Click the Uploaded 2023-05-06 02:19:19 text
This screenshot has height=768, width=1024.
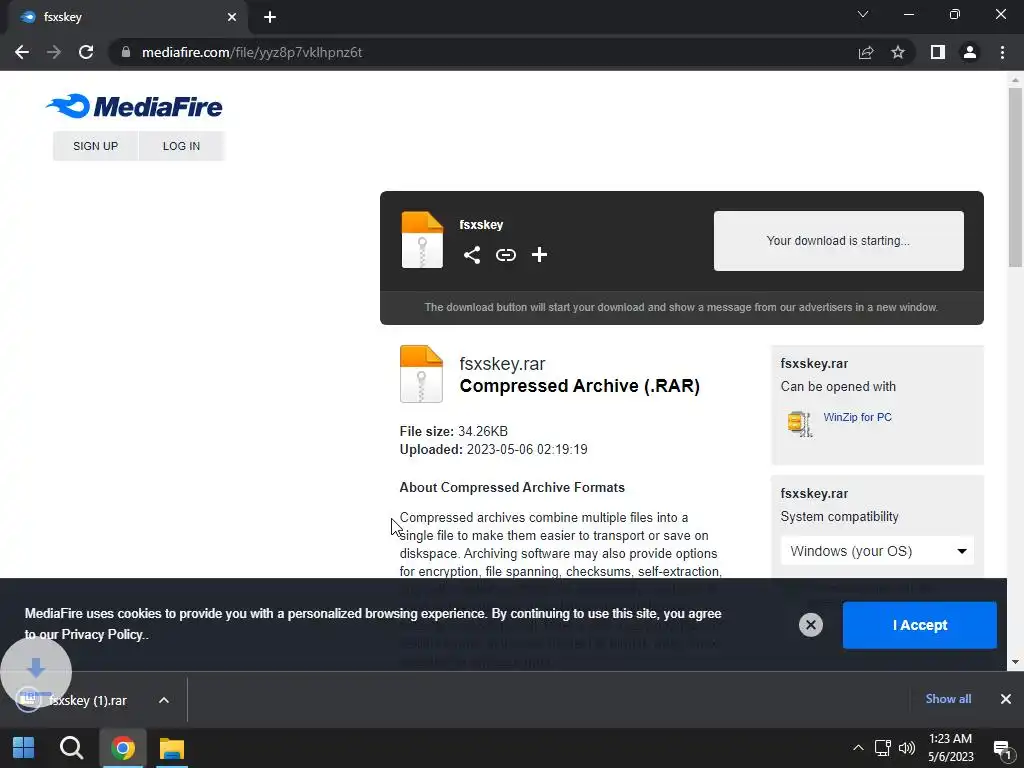point(494,449)
